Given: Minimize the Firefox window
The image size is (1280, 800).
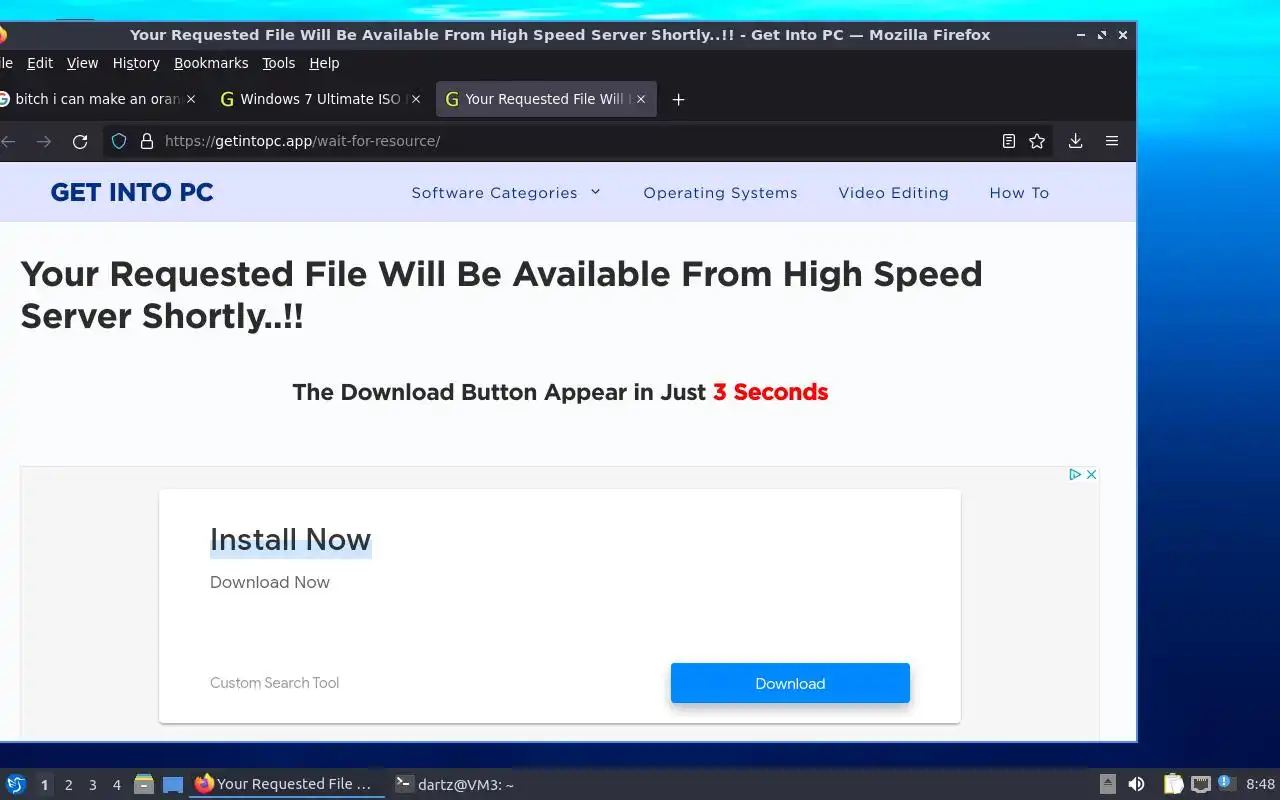Looking at the screenshot, I should point(1081,34).
